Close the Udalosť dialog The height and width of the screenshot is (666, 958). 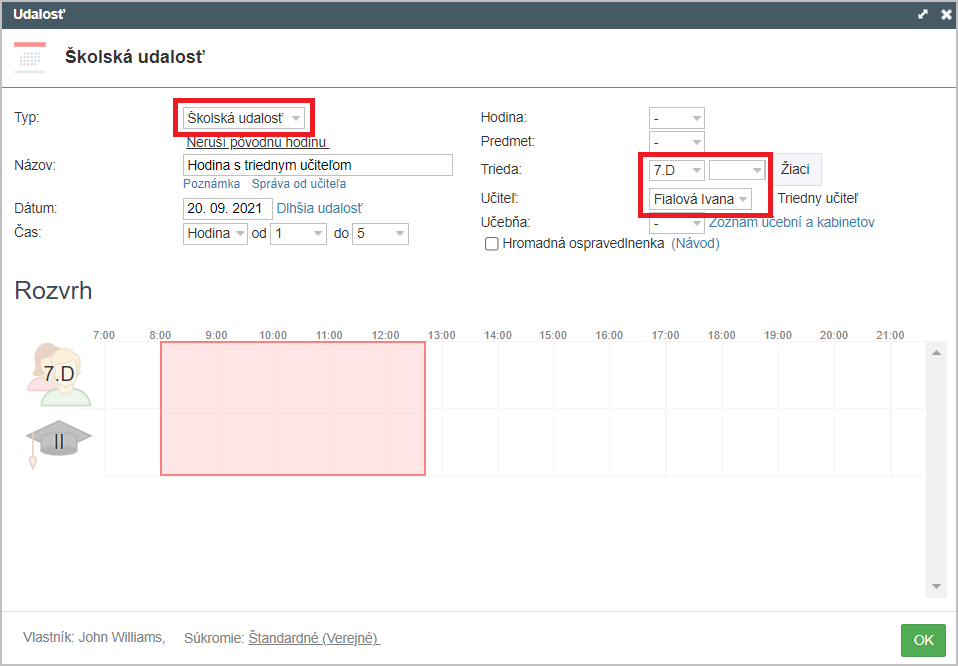click(946, 14)
